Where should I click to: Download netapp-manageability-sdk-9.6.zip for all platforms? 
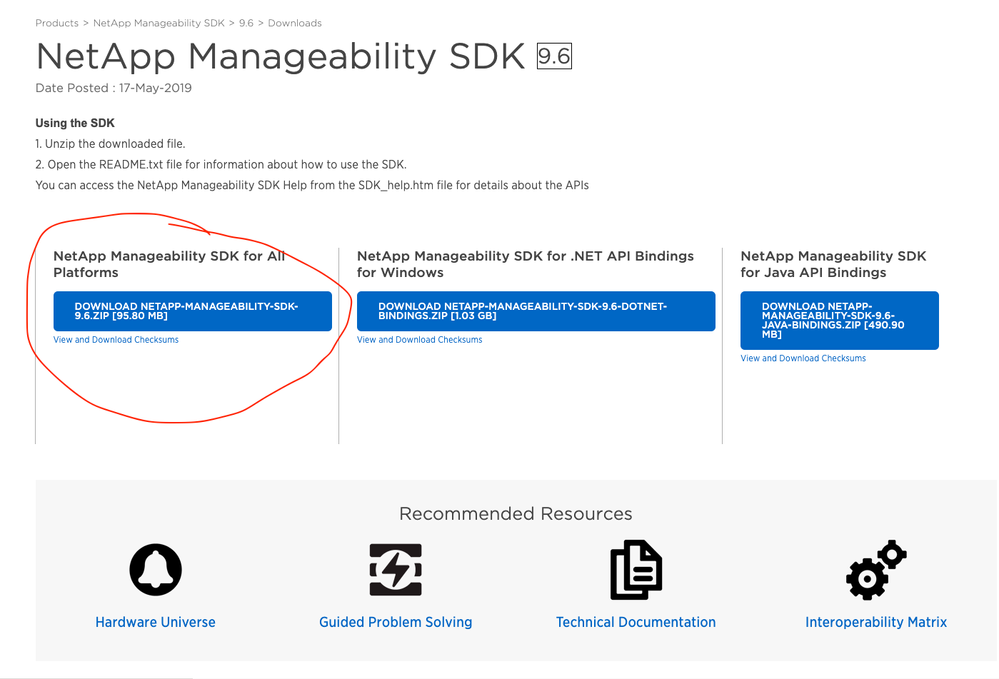point(192,311)
